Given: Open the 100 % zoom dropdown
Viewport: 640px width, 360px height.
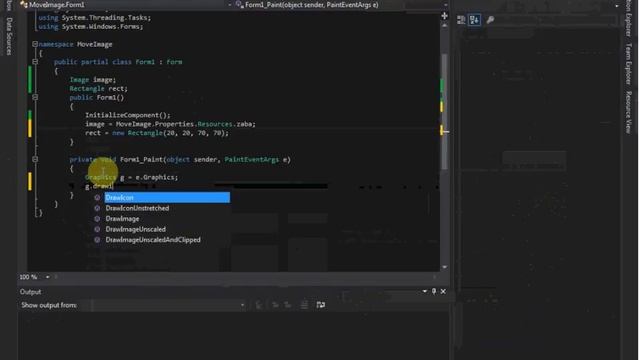Looking at the screenshot, I should [47, 277].
